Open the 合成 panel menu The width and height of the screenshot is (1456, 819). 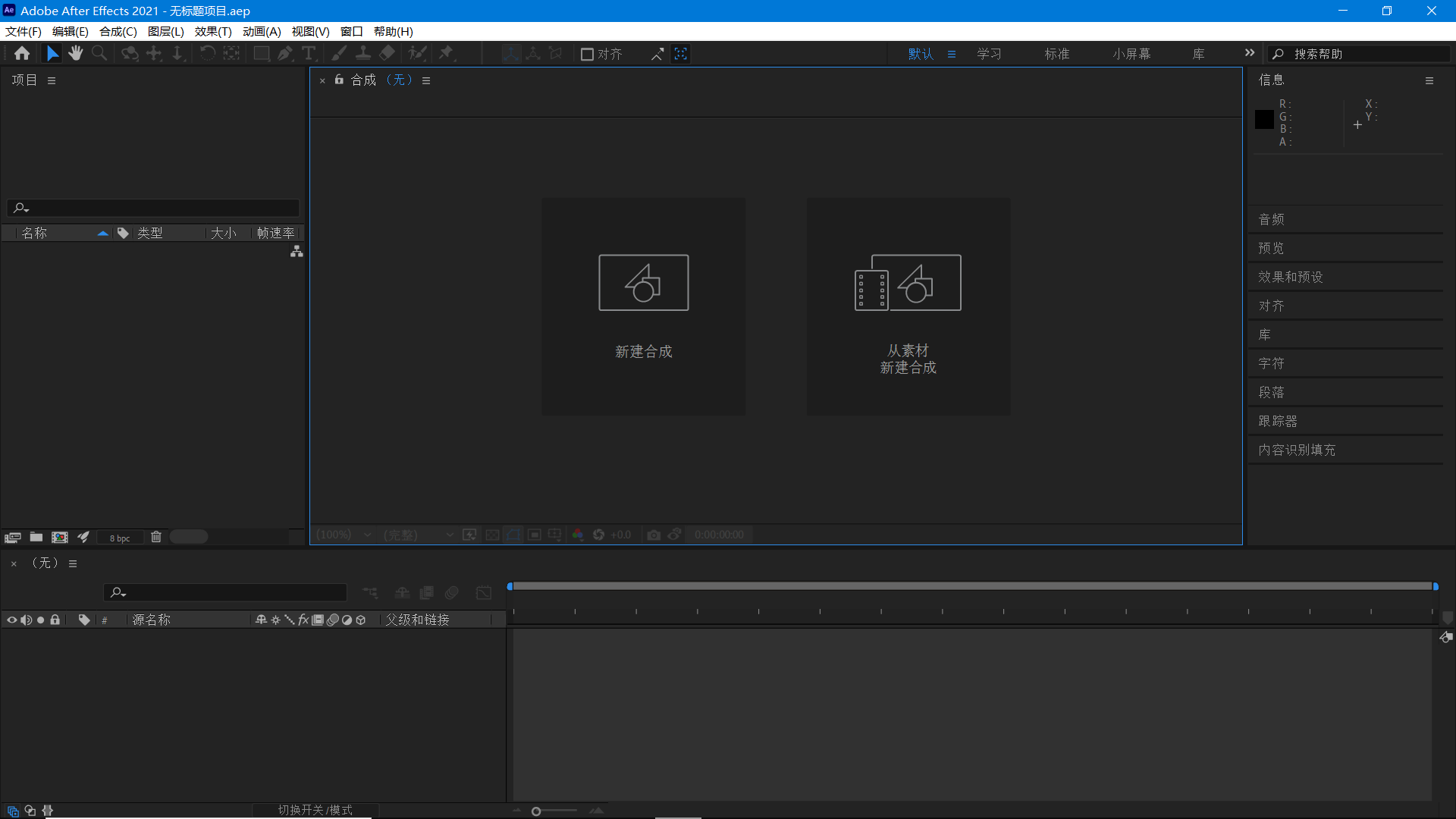click(x=426, y=80)
